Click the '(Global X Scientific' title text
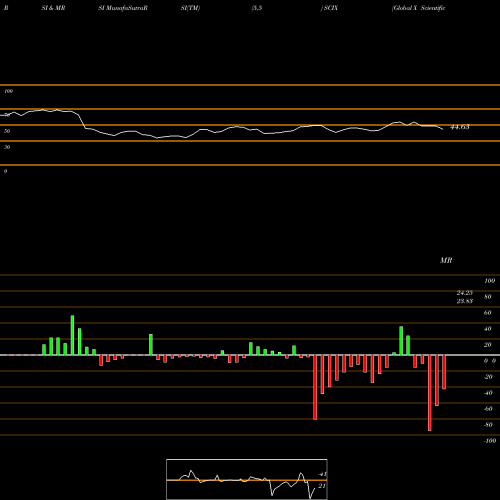The height and width of the screenshot is (500, 500). 419,8
